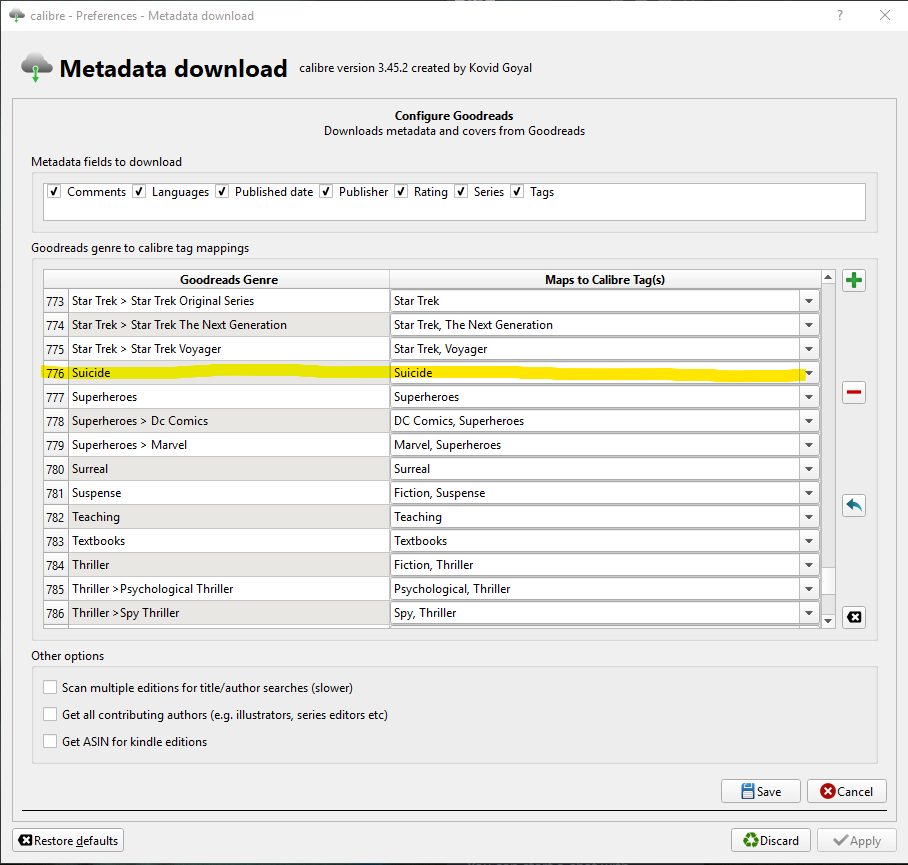
Task: Click the Surreal tag input field
Action: (x=595, y=469)
